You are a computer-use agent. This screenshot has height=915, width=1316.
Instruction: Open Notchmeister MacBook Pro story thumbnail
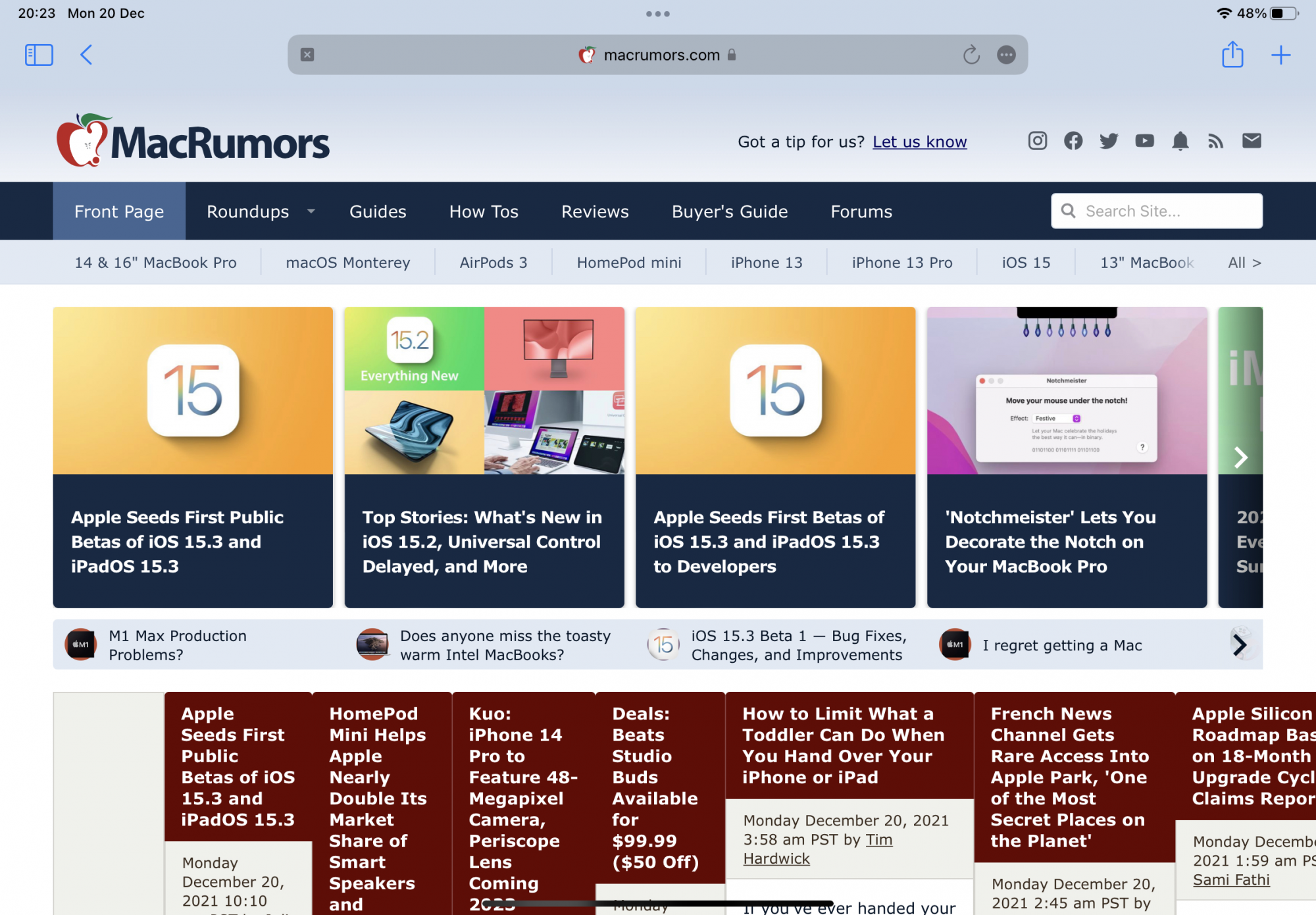coord(1067,390)
